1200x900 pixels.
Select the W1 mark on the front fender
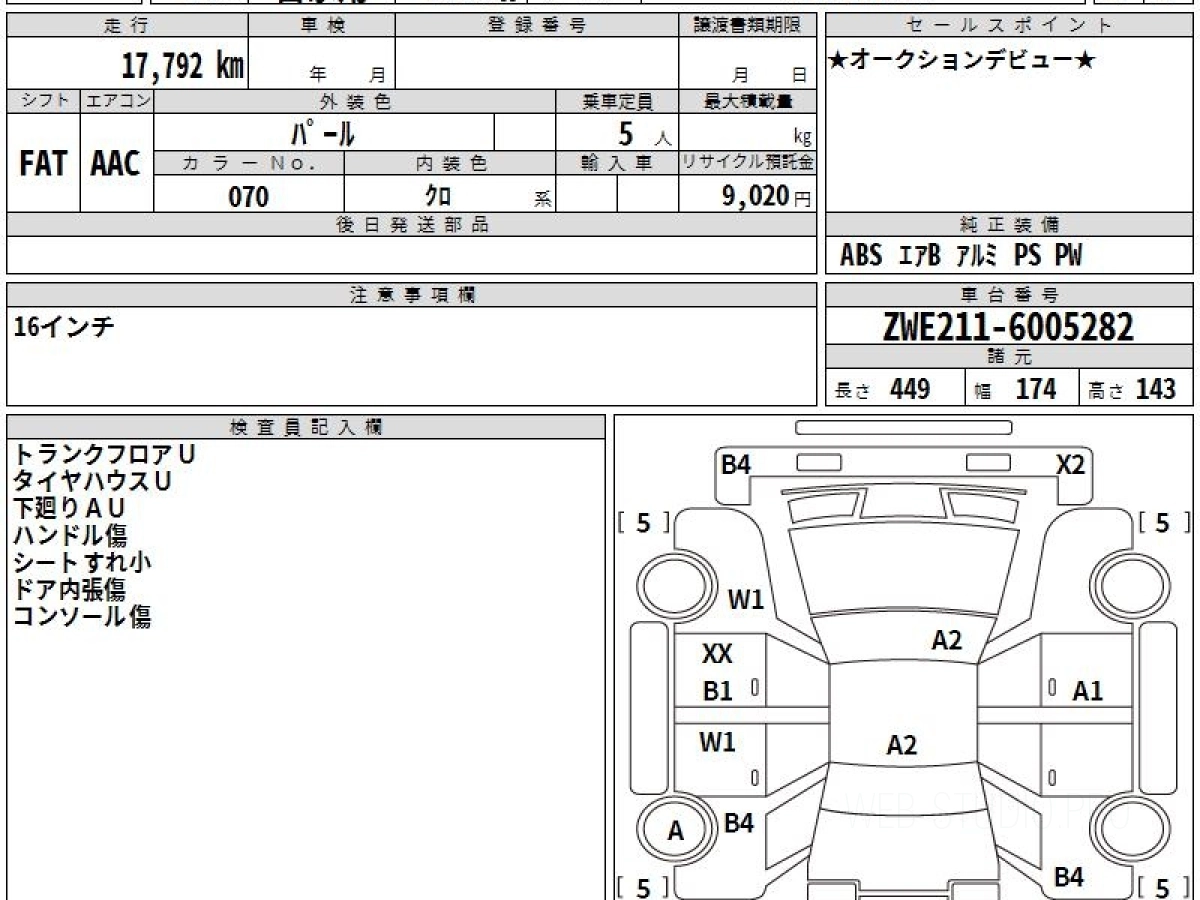pos(745,599)
